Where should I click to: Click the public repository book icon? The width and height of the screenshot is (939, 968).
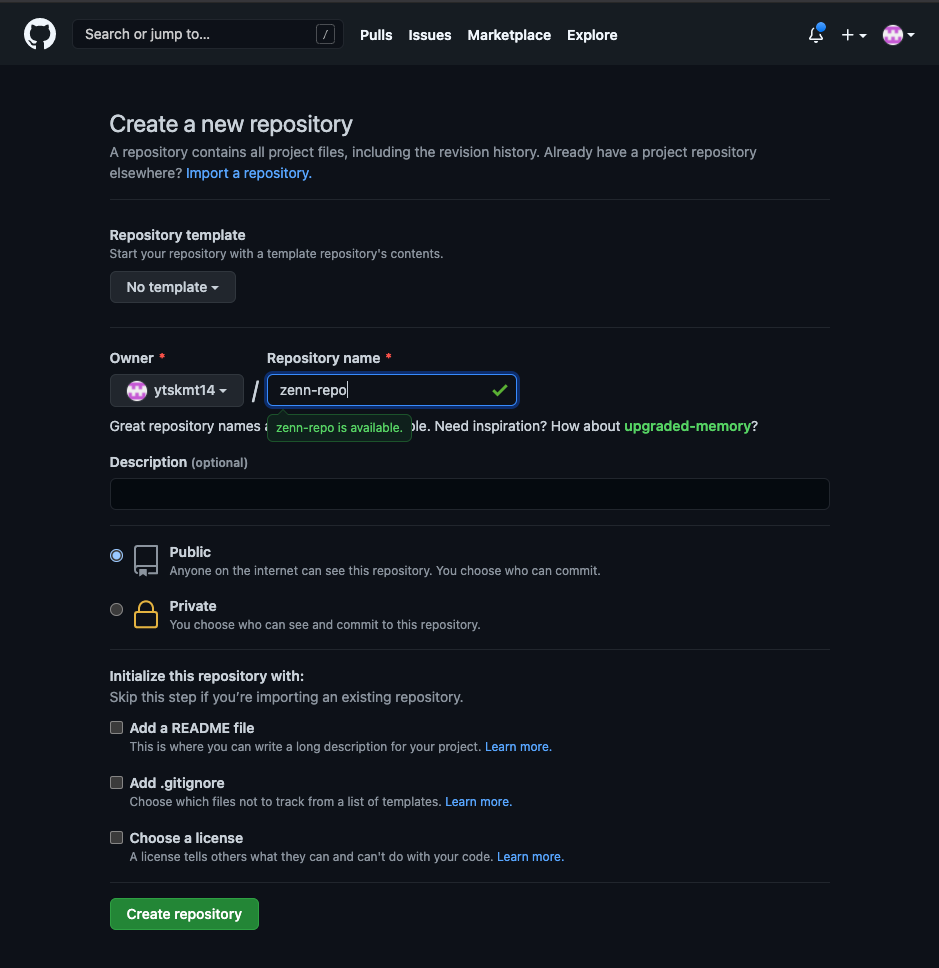coord(146,560)
